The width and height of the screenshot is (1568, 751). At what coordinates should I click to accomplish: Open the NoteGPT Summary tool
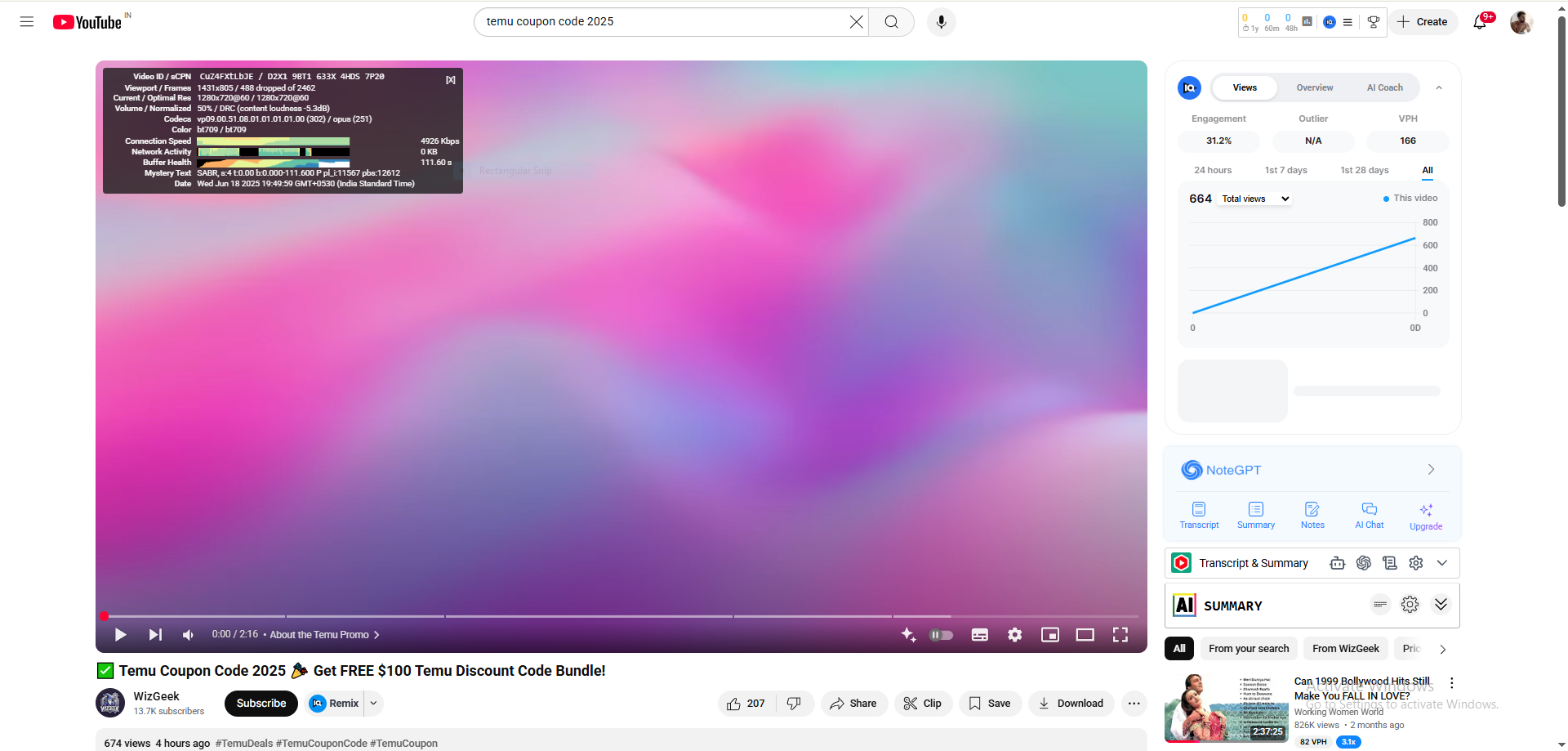1256,516
